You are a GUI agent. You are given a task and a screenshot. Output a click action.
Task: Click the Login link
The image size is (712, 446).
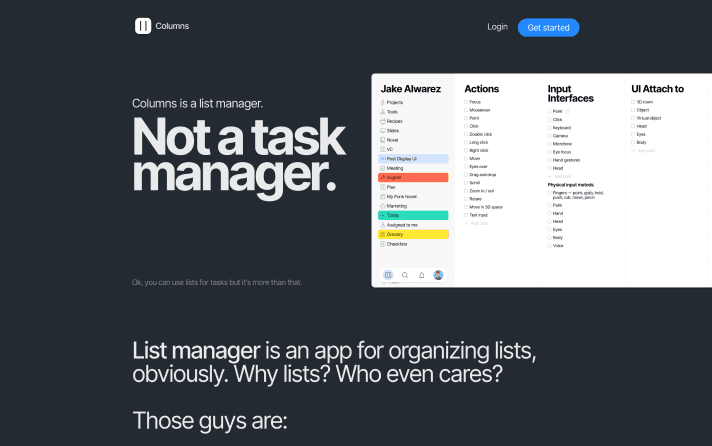coord(497,27)
